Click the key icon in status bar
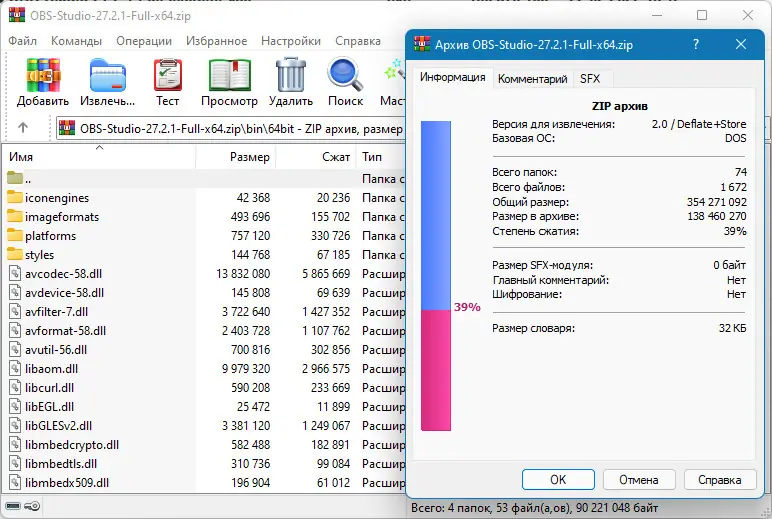The height and width of the screenshot is (519, 772). (x=32, y=506)
